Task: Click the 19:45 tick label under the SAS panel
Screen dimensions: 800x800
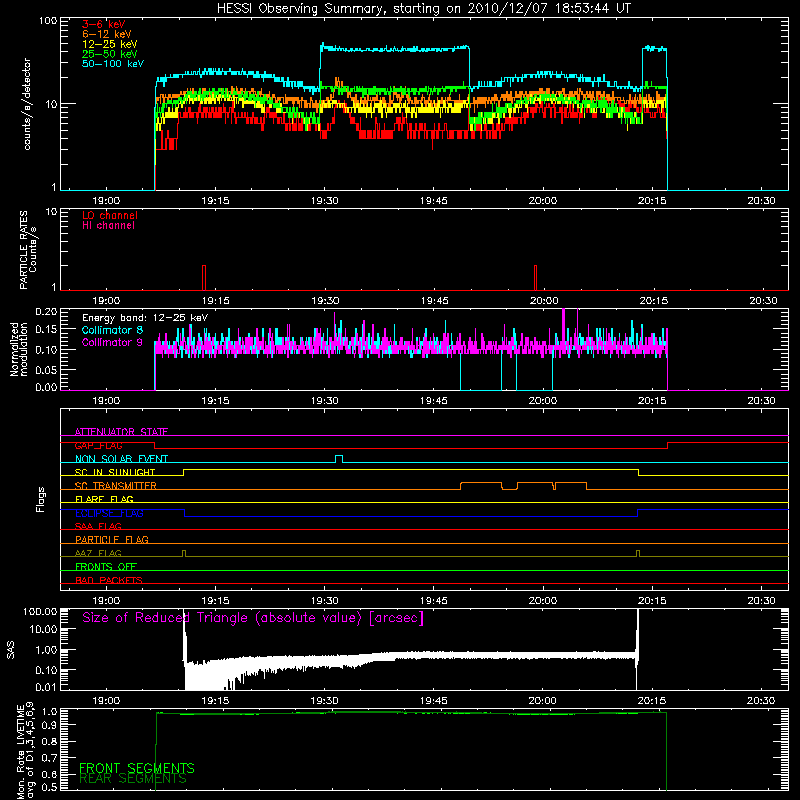Action: [434, 701]
